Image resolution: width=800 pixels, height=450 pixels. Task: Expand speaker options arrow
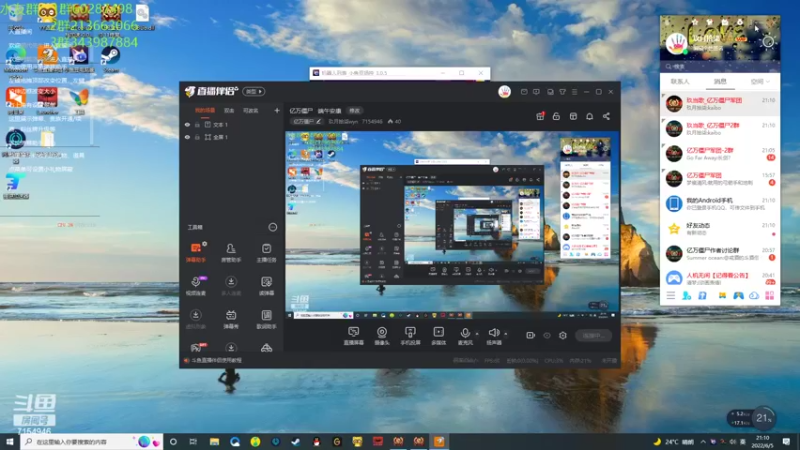(x=506, y=334)
